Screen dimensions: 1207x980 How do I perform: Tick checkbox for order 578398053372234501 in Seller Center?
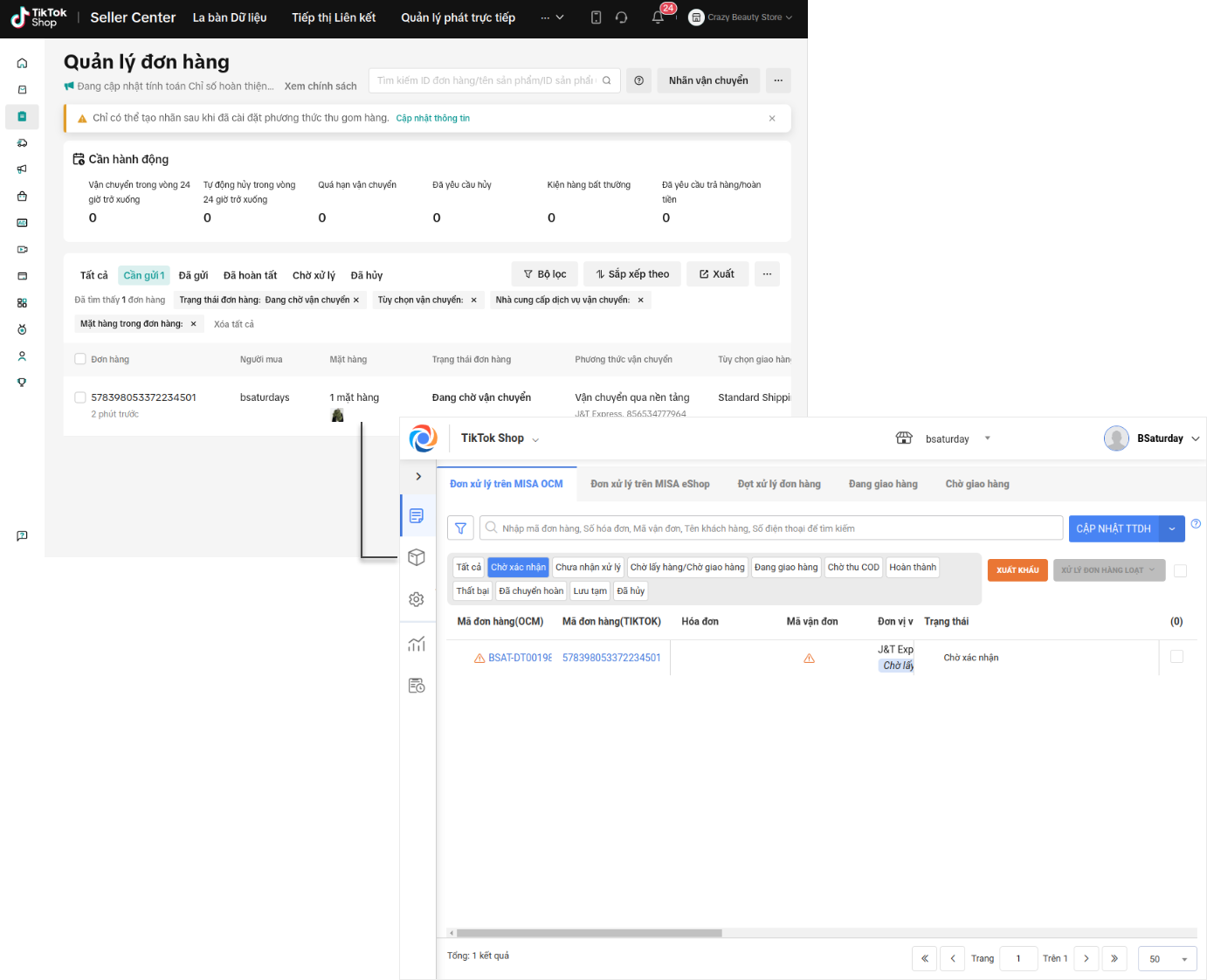[80, 397]
